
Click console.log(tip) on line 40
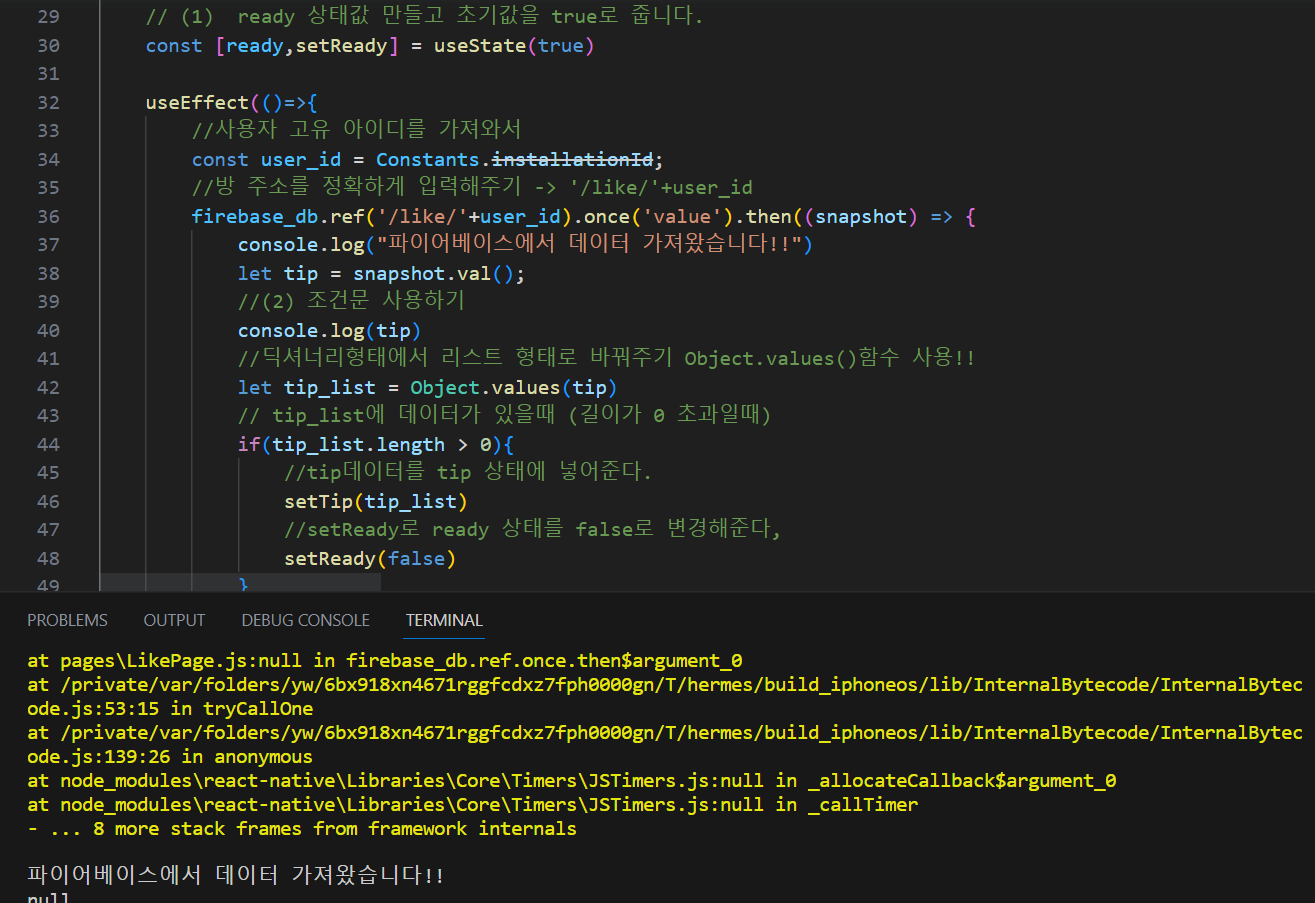click(330, 331)
